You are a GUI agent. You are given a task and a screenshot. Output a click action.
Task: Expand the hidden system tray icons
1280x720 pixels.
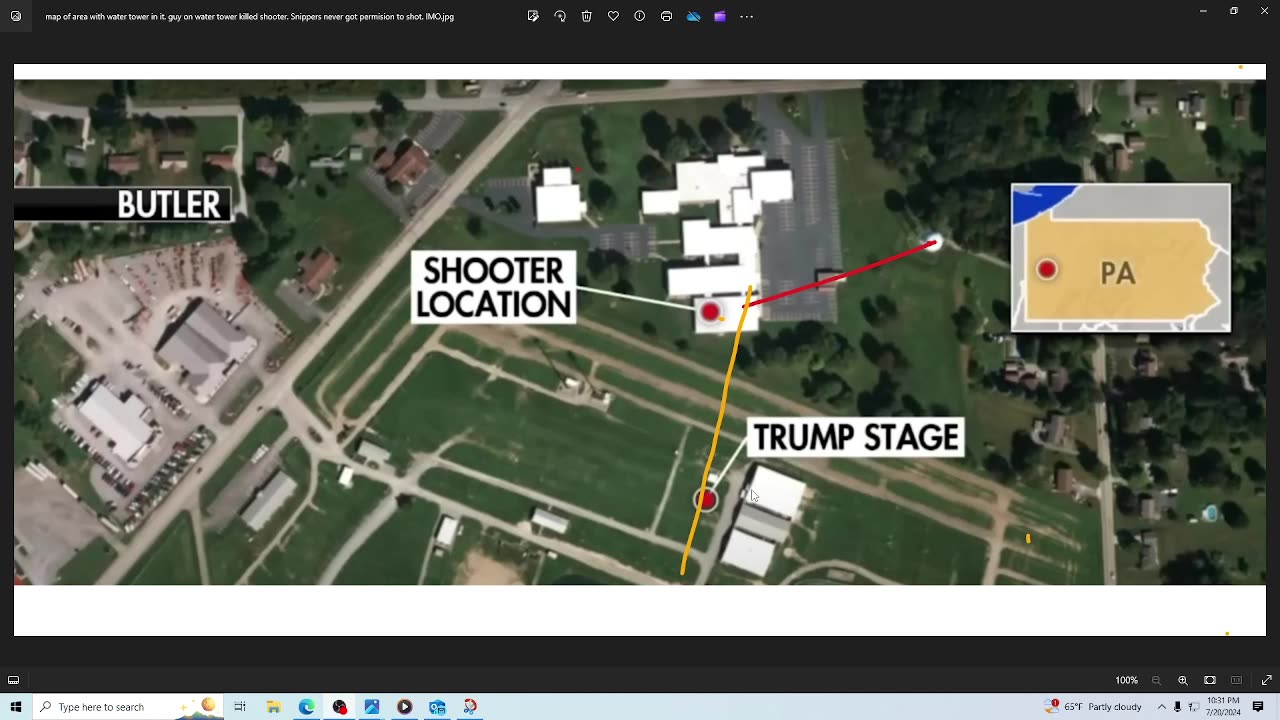pyautogui.click(x=1161, y=707)
